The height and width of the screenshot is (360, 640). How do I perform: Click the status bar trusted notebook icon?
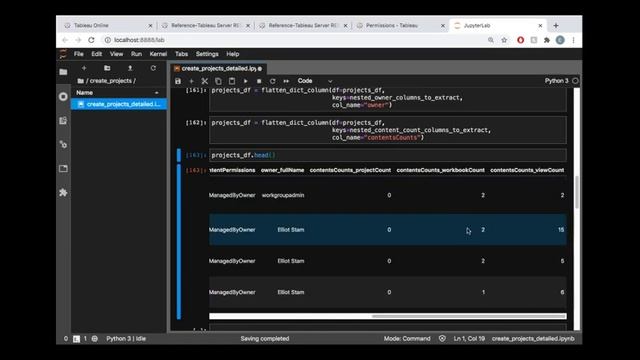[442, 338]
